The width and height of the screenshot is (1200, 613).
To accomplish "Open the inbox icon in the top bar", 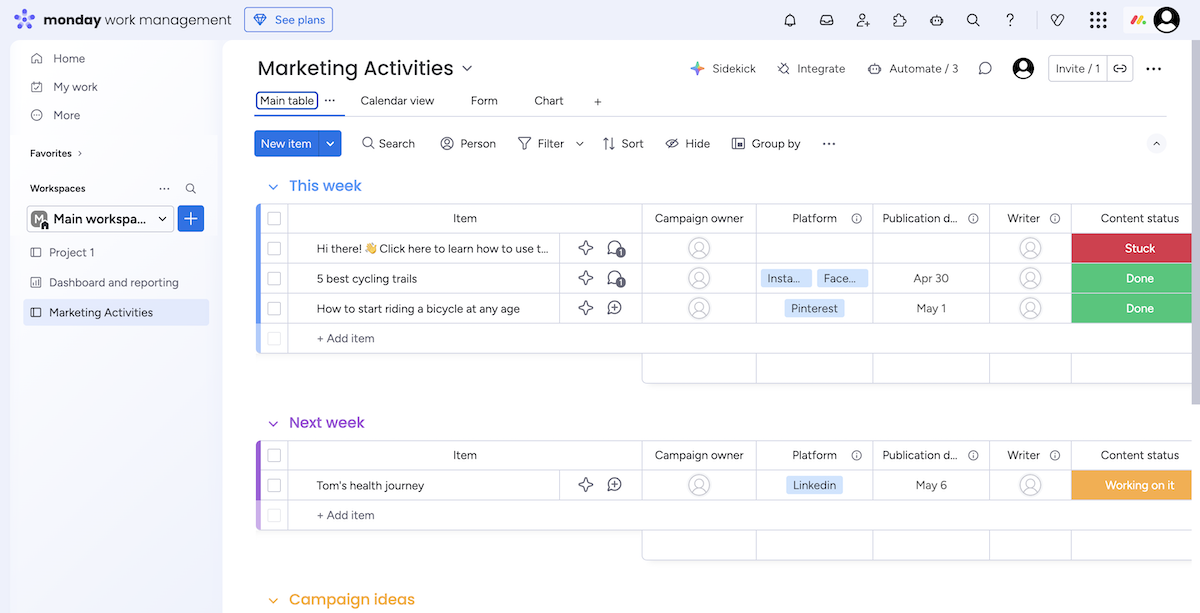I will (x=826, y=19).
